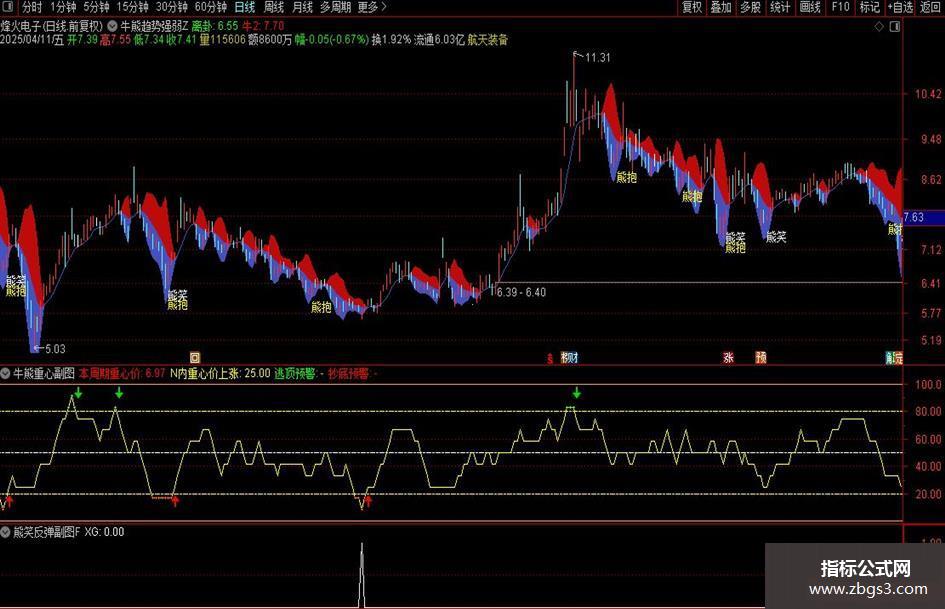The image size is (945, 609).
Task: Select the 60分钟 period tab
Action: (211, 7)
